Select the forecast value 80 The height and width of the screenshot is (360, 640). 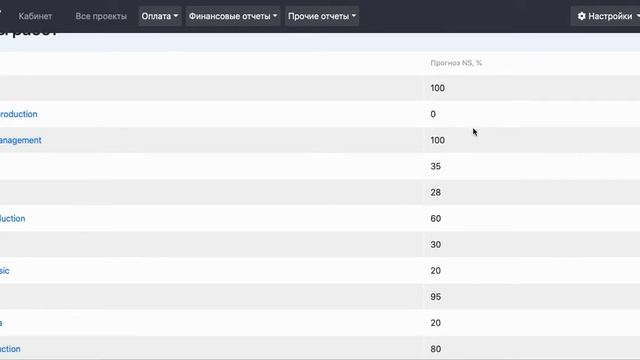click(x=436, y=349)
